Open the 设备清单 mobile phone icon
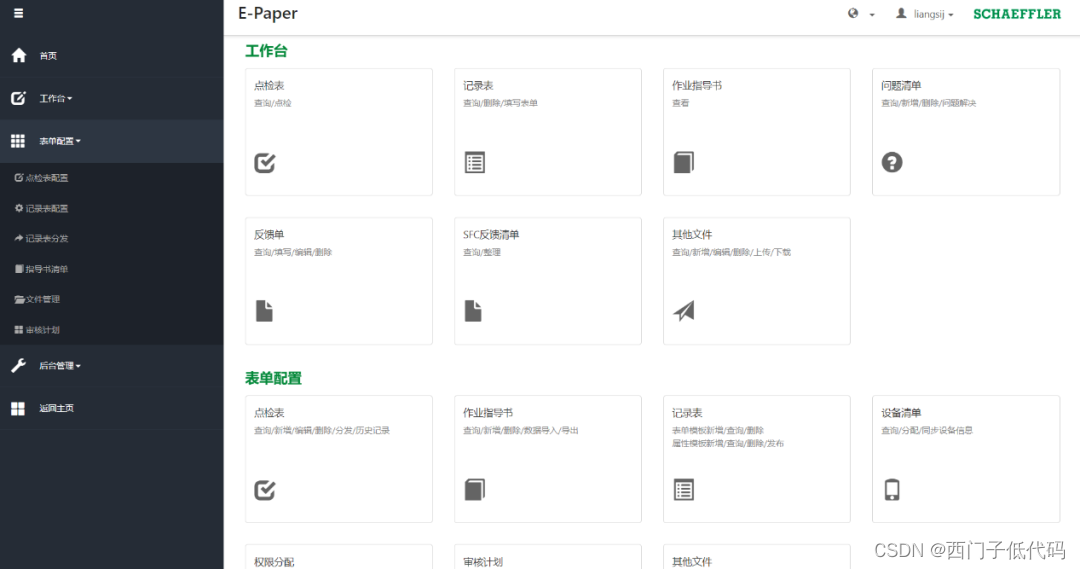 tap(892, 490)
